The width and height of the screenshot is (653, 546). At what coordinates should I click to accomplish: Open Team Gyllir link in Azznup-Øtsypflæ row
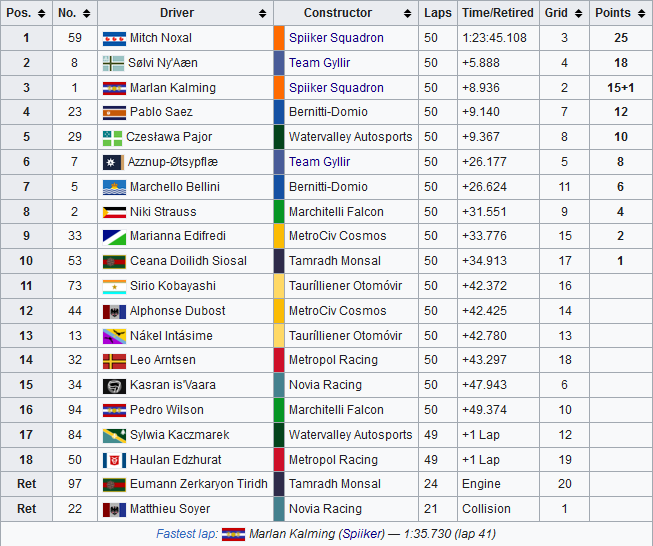tap(319, 162)
